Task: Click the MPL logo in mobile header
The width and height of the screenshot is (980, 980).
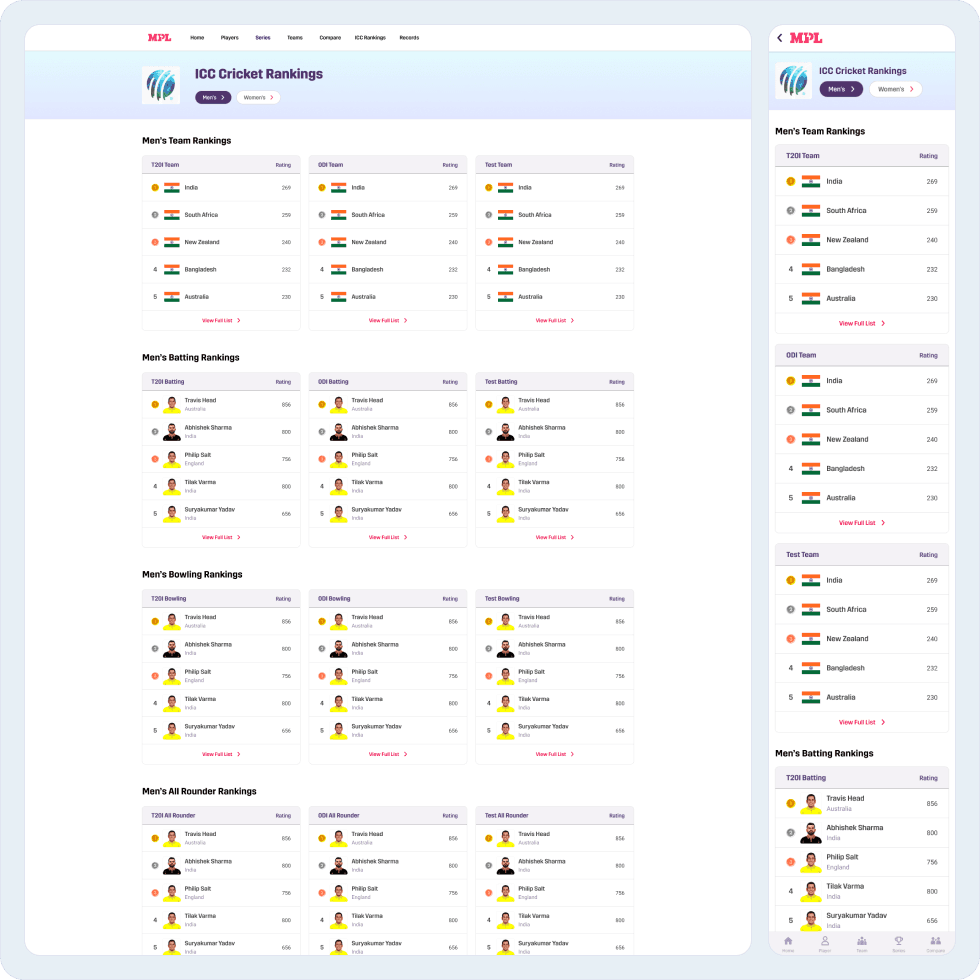Action: tap(806, 38)
